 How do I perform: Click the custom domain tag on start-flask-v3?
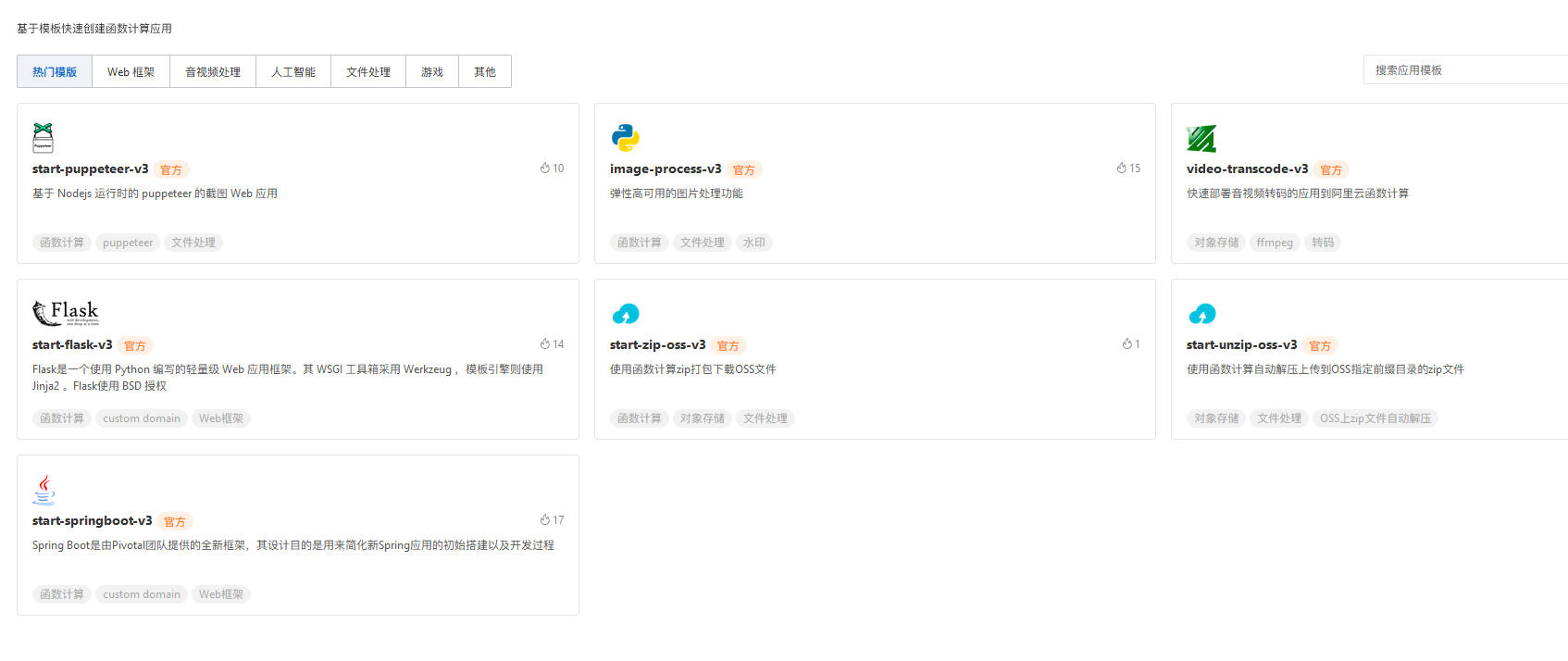pyautogui.click(x=142, y=418)
